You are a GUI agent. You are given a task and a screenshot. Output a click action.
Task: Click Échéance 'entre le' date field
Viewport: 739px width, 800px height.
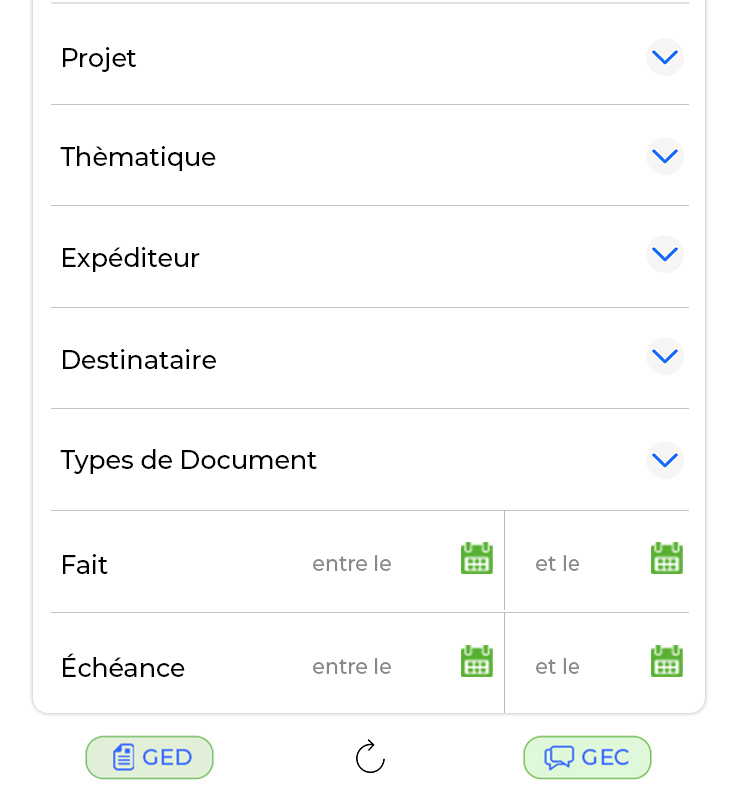point(352,667)
